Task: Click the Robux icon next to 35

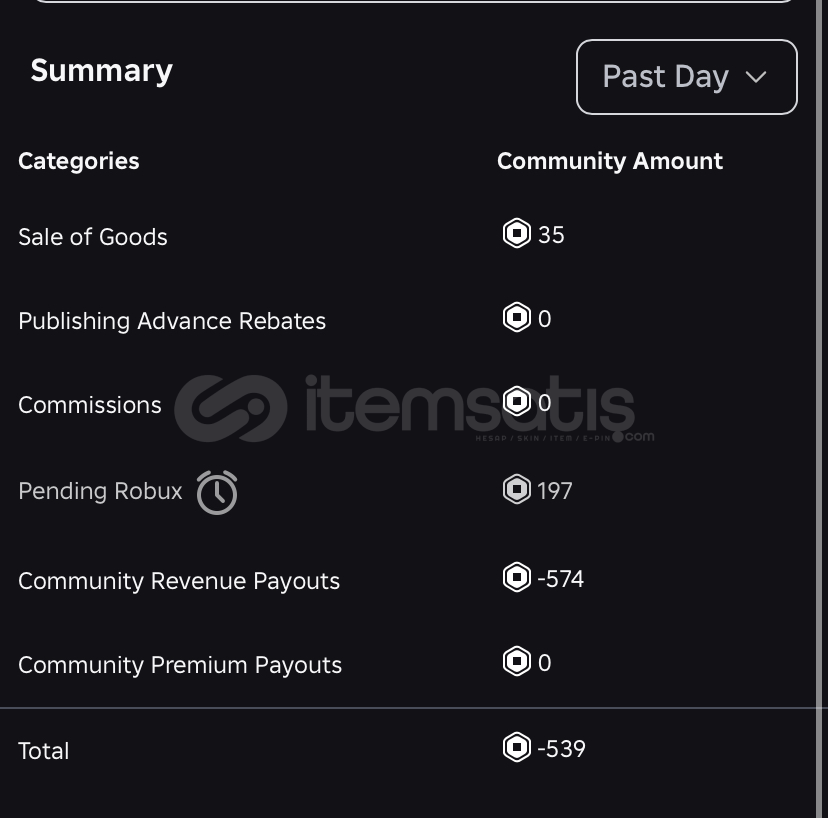Action: coord(516,233)
